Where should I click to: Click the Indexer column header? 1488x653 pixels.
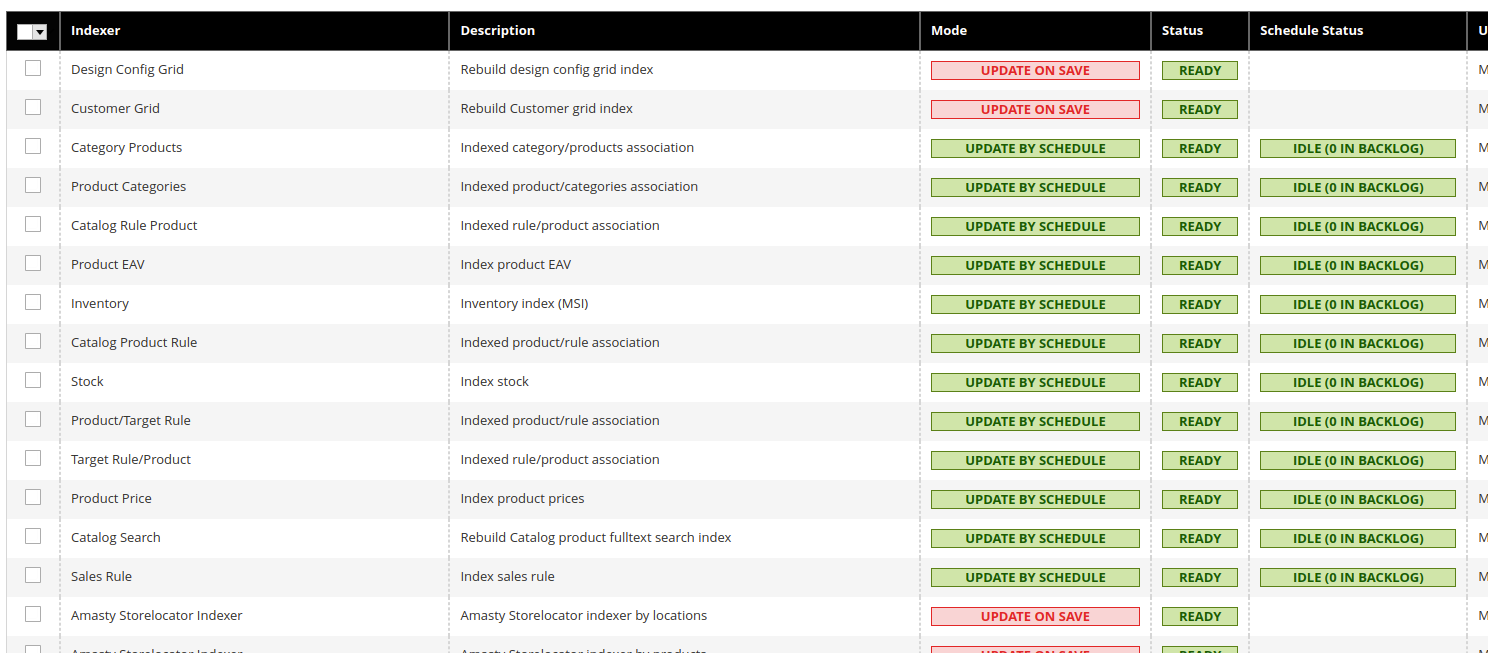tap(95, 31)
